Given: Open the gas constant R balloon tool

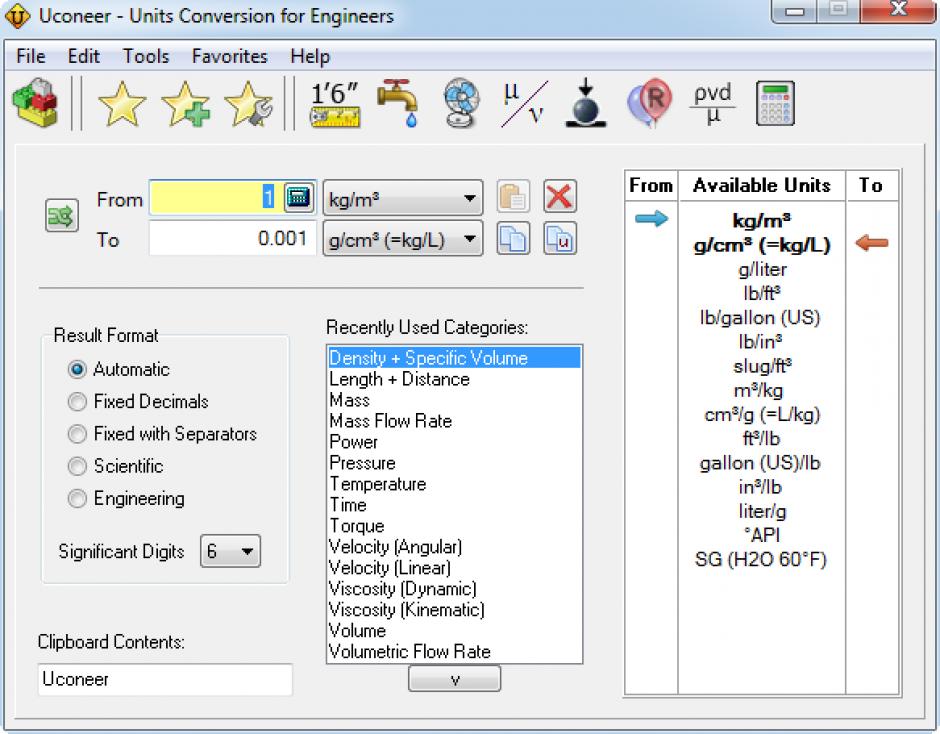Looking at the screenshot, I should pos(649,103).
